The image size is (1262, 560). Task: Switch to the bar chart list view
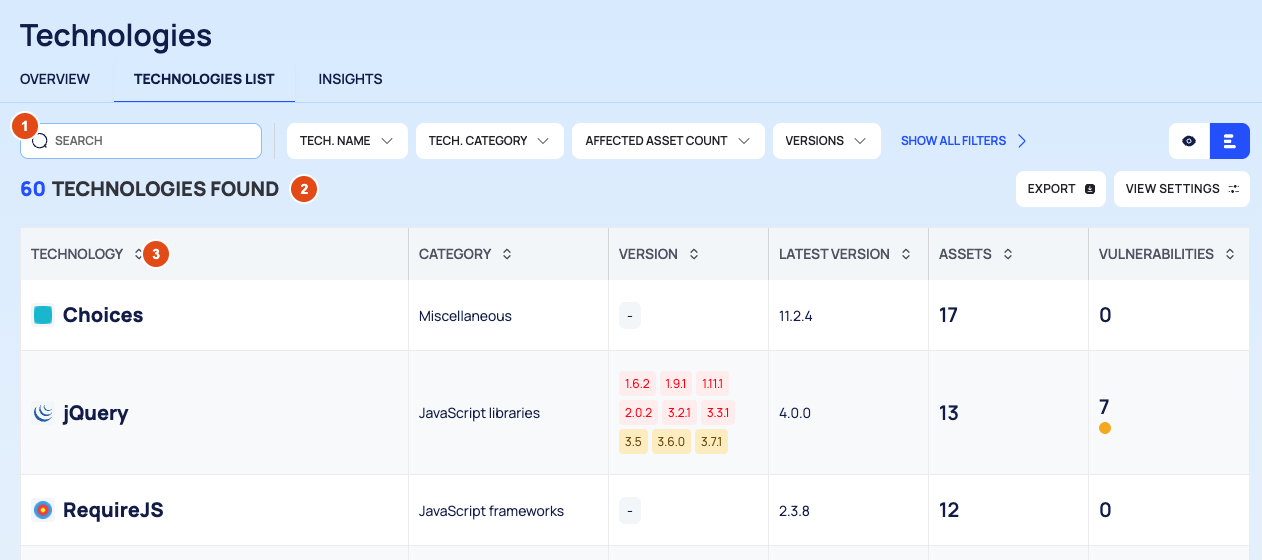tap(1230, 141)
